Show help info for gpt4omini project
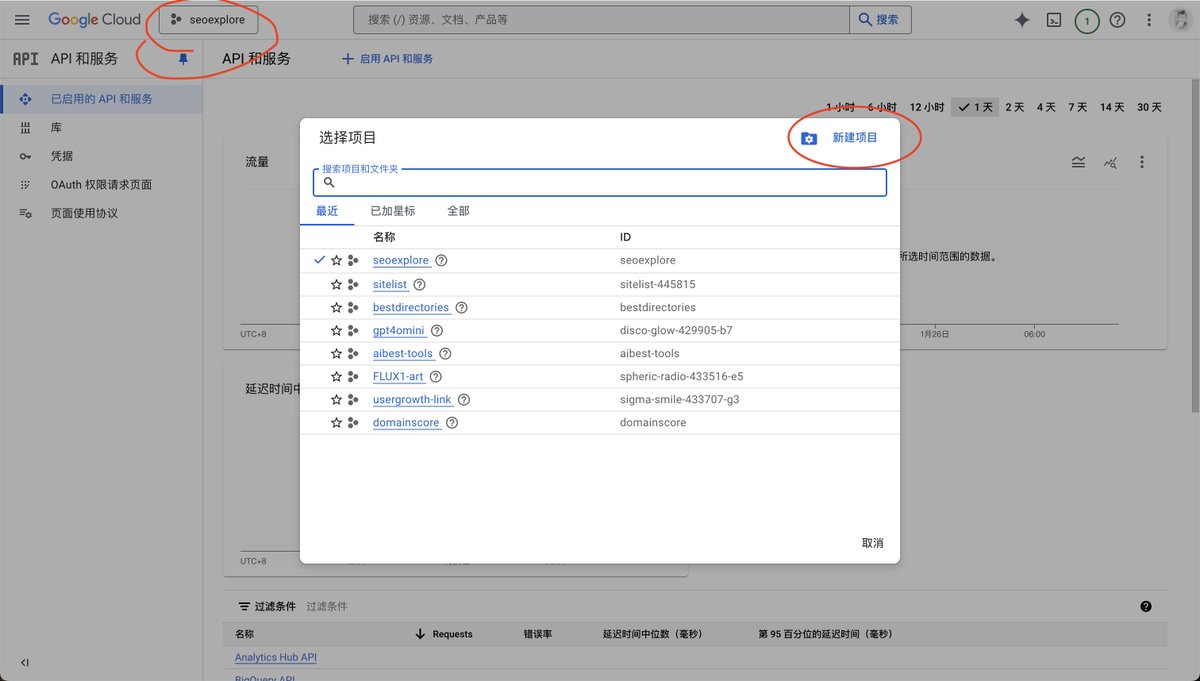Image resolution: width=1200 pixels, height=681 pixels. (x=436, y=330)
